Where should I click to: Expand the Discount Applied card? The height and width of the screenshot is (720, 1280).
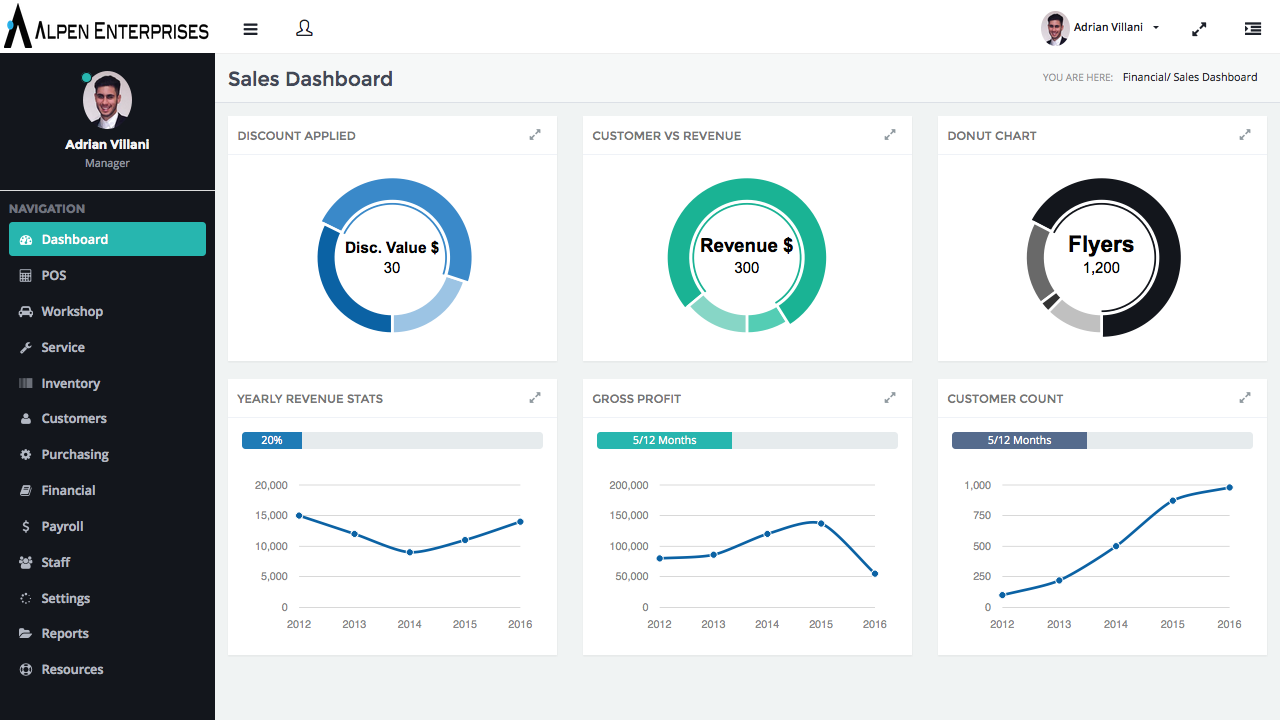click(x=535, y=135)
